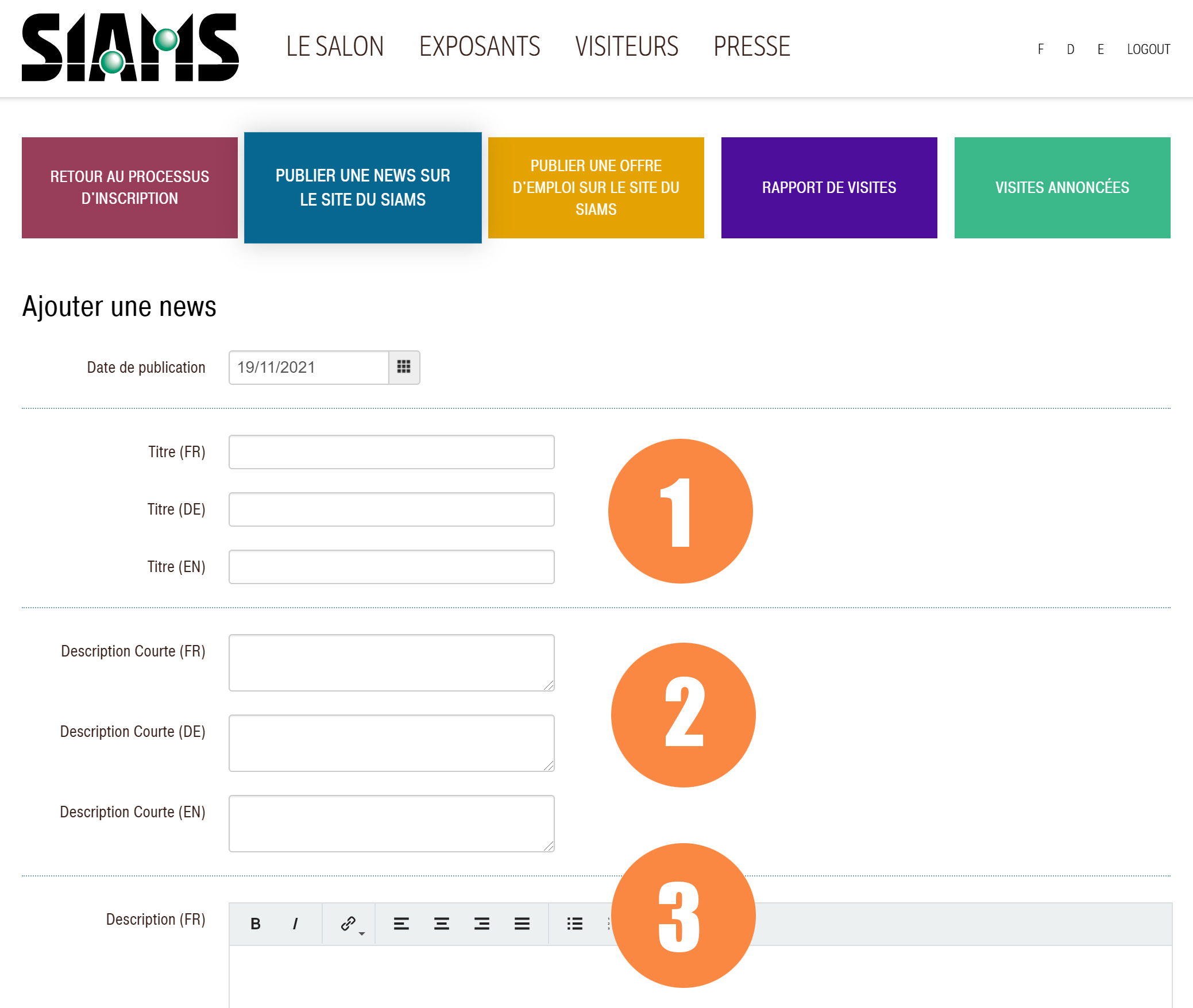Open the EXPOSANTS menu
Screen dimensions: 1193x1008
click(x=480, y=47)
